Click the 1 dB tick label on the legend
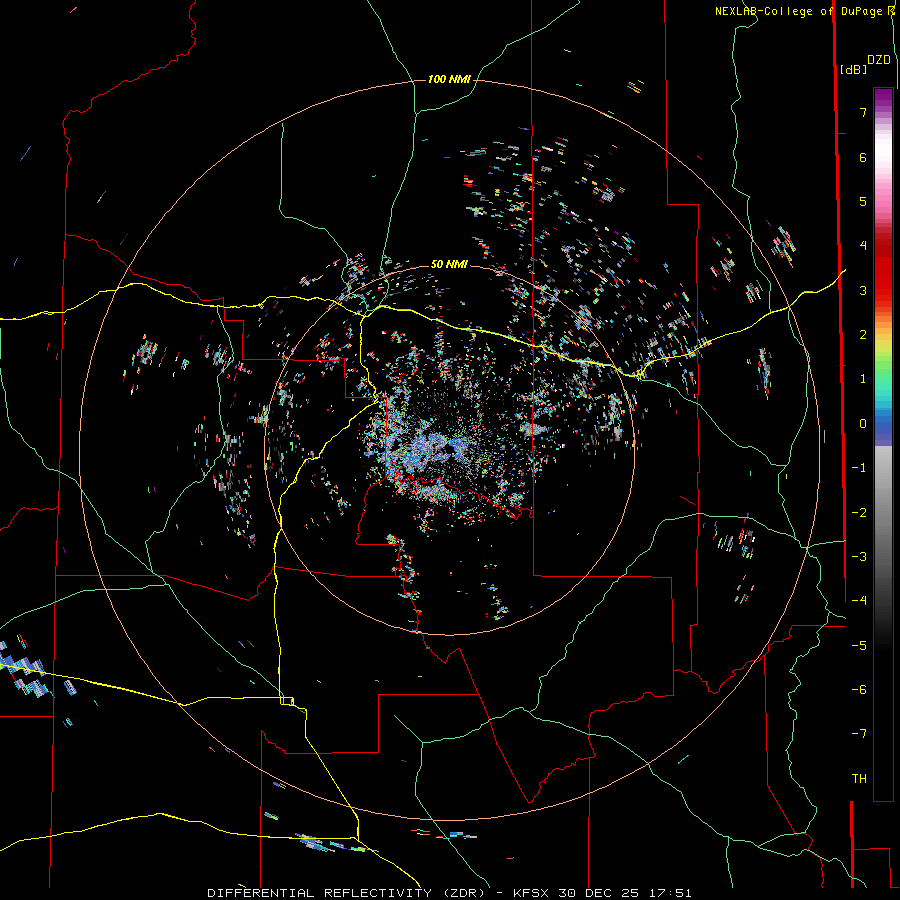The image size is (900, 900). pos(863,379)
